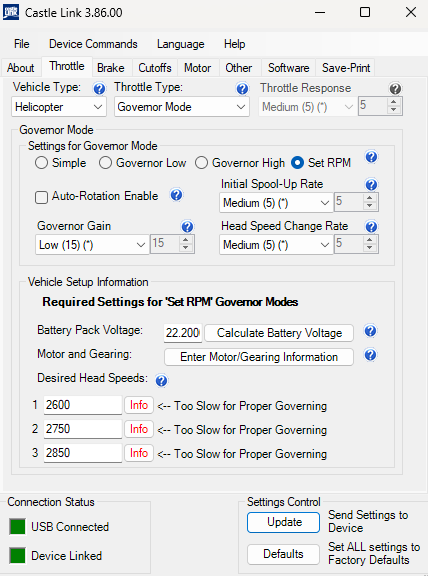
Task: Click help icon for Head Speed Change Rate
Action: click(371, 227)
